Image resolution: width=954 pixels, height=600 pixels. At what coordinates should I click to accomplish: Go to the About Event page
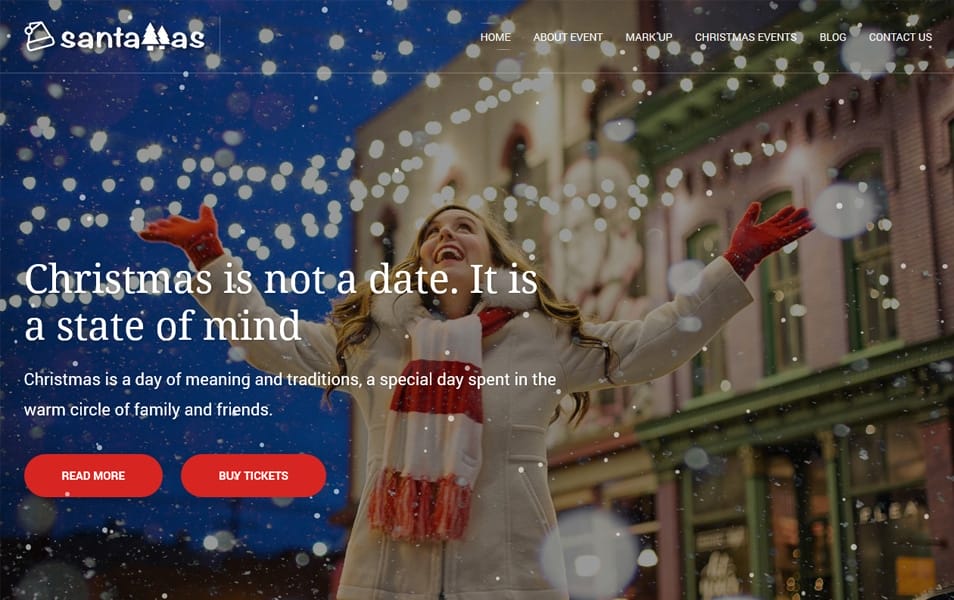568,37
